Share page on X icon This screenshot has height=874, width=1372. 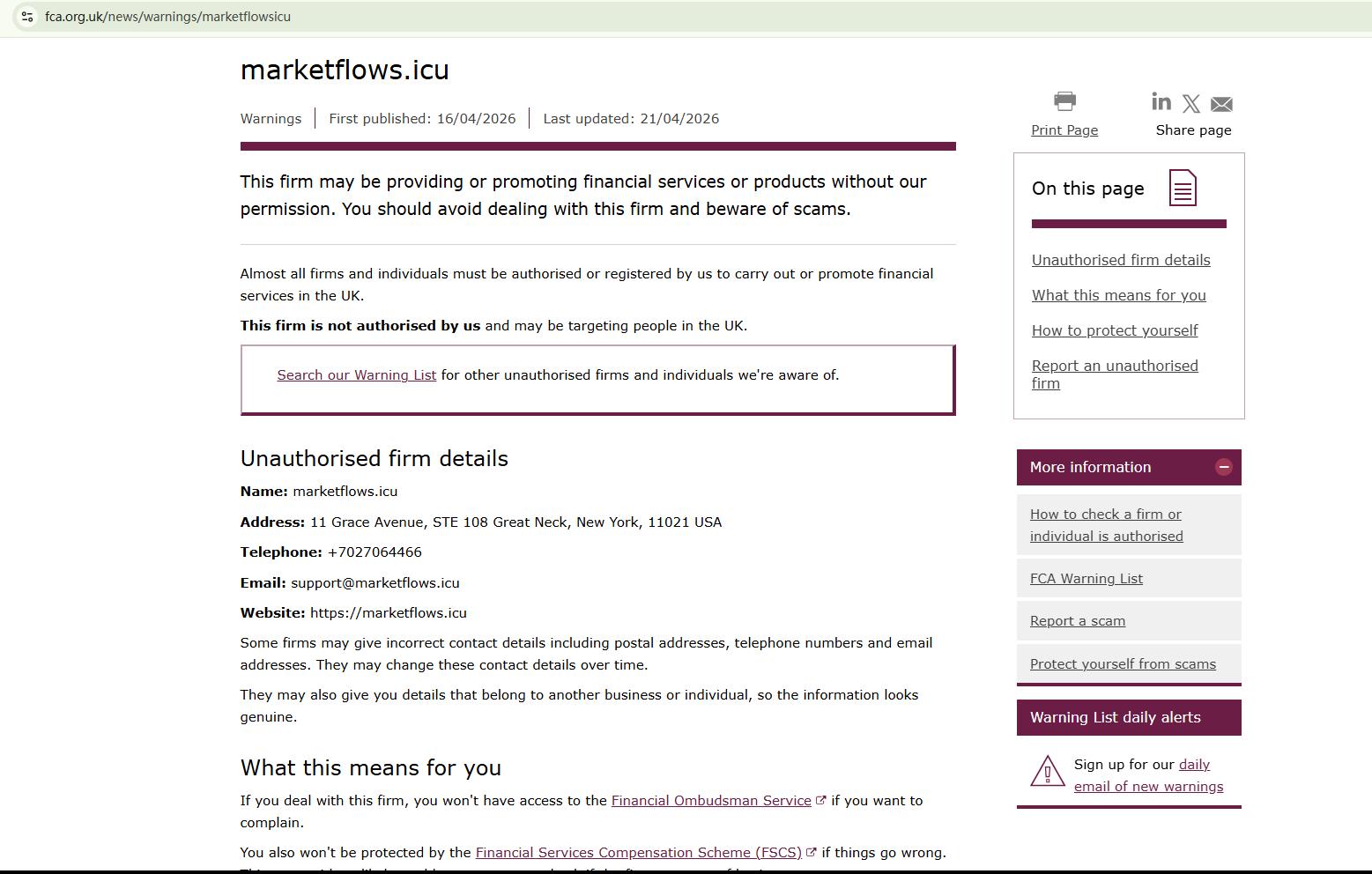click(x=1191, y=104)
